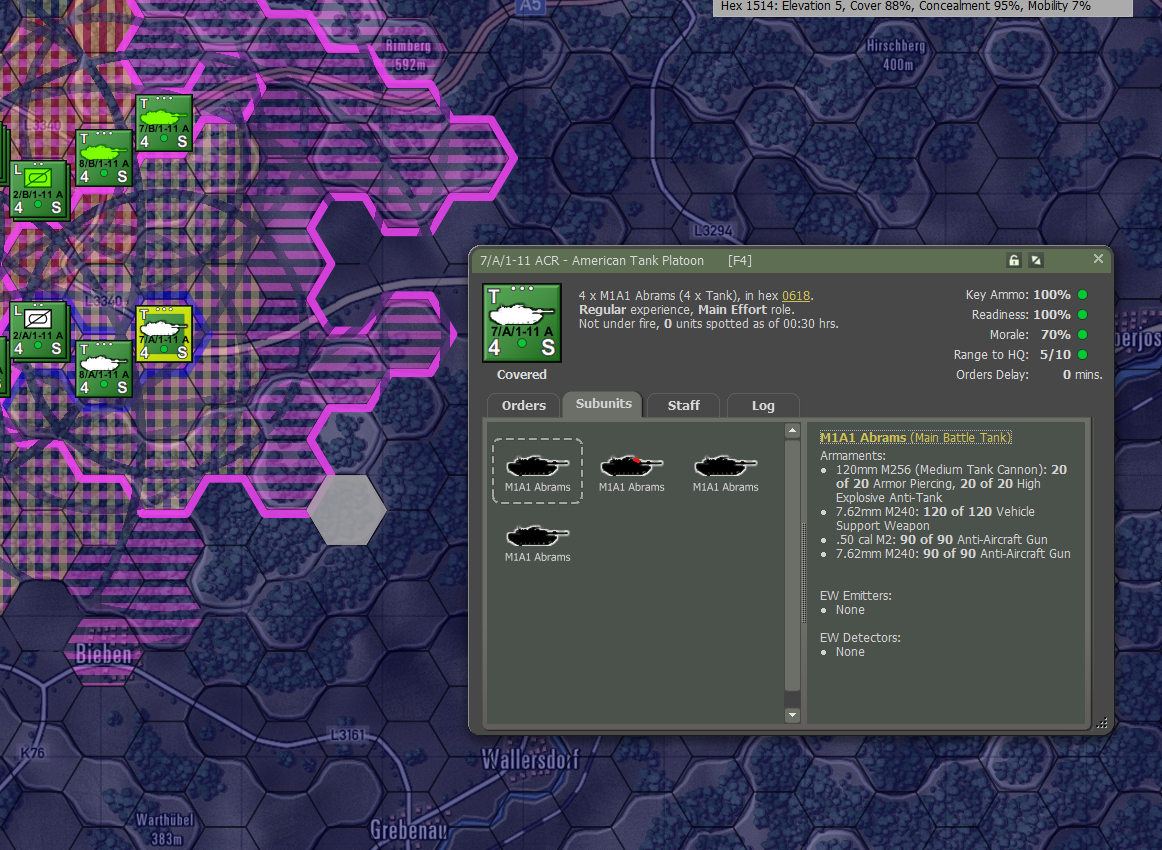Select the 7/B/1-11 A tank counter on map
1162x850 pixels.
(x=163, y=122)
